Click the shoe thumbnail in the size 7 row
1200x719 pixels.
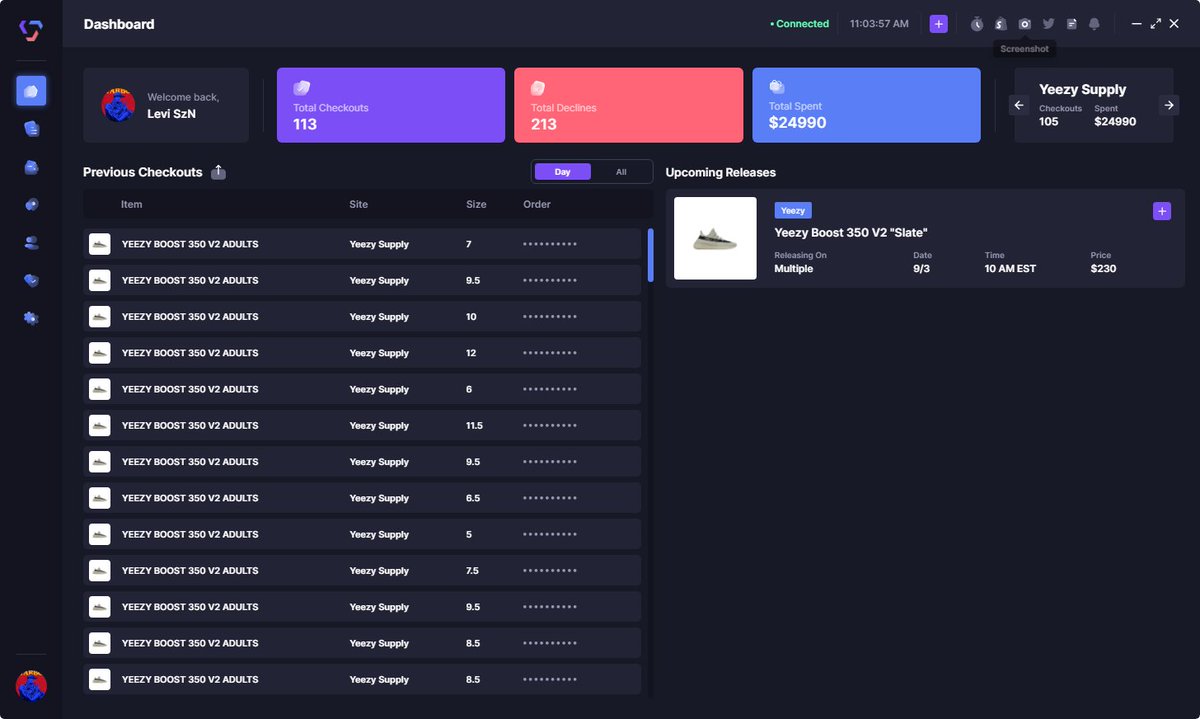coord(99,244)
